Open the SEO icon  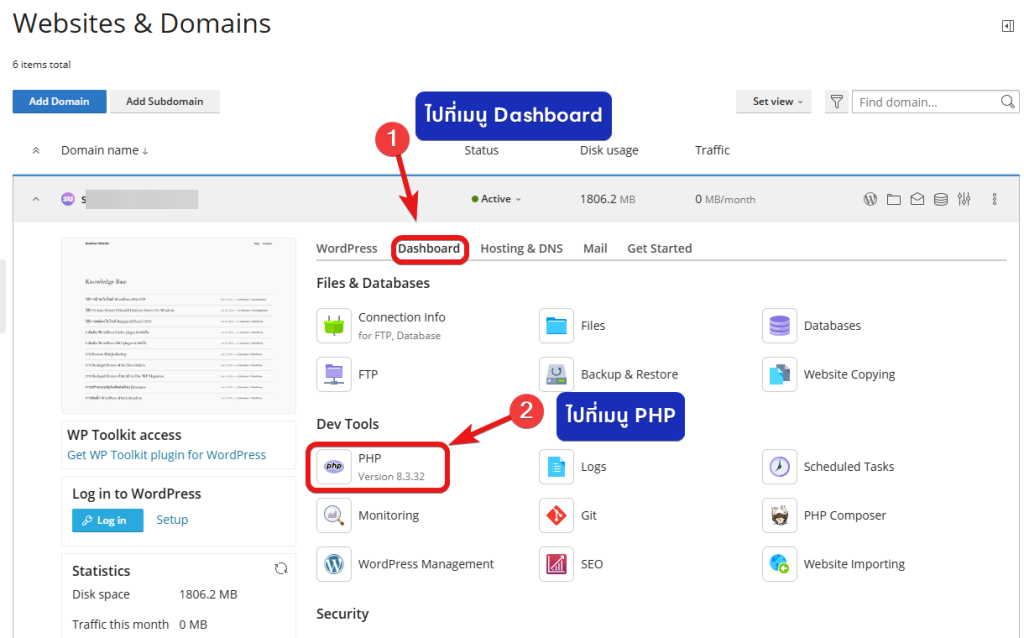(556, 564)
